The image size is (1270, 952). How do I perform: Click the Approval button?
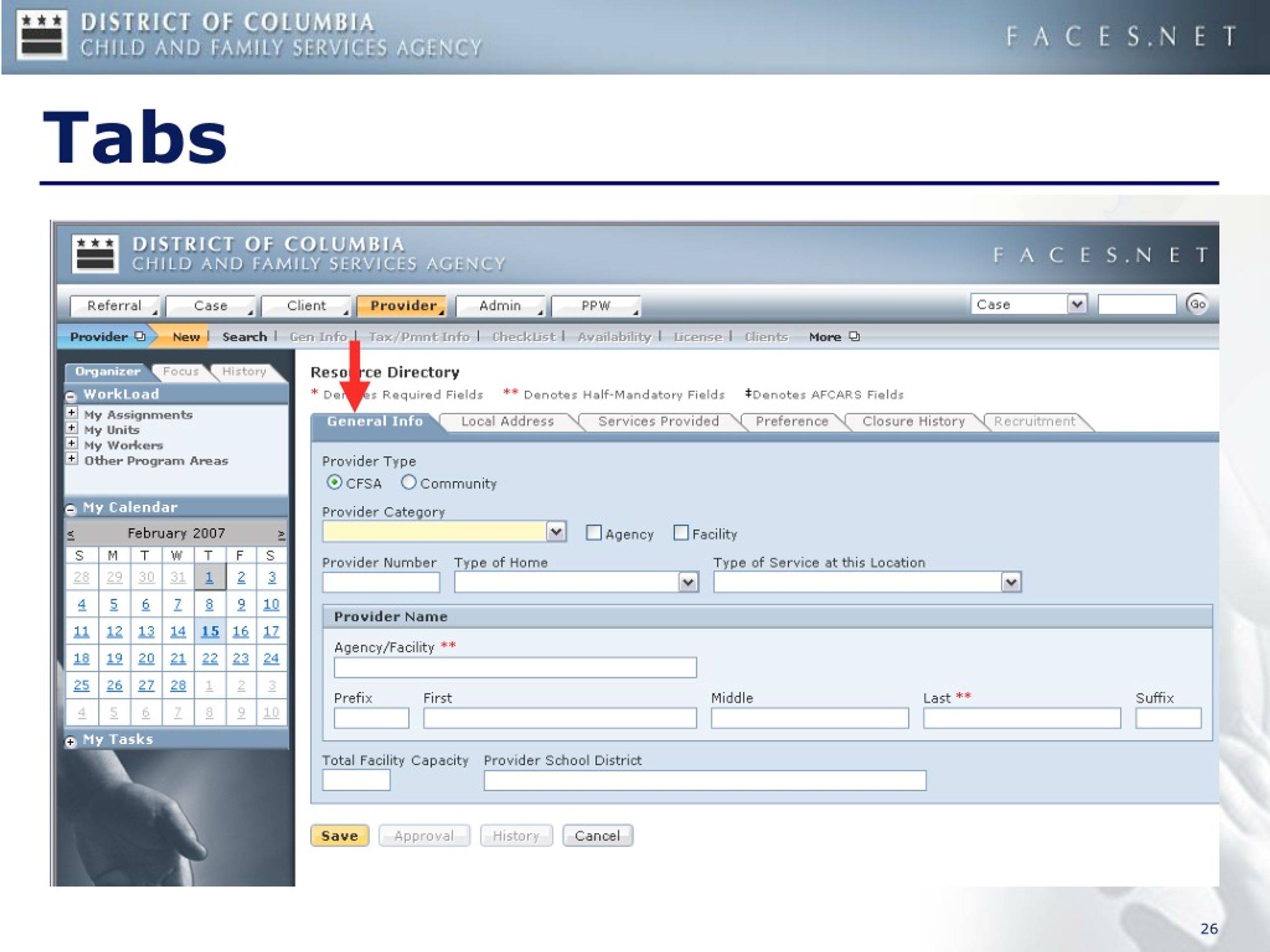(x=424, y=835)
